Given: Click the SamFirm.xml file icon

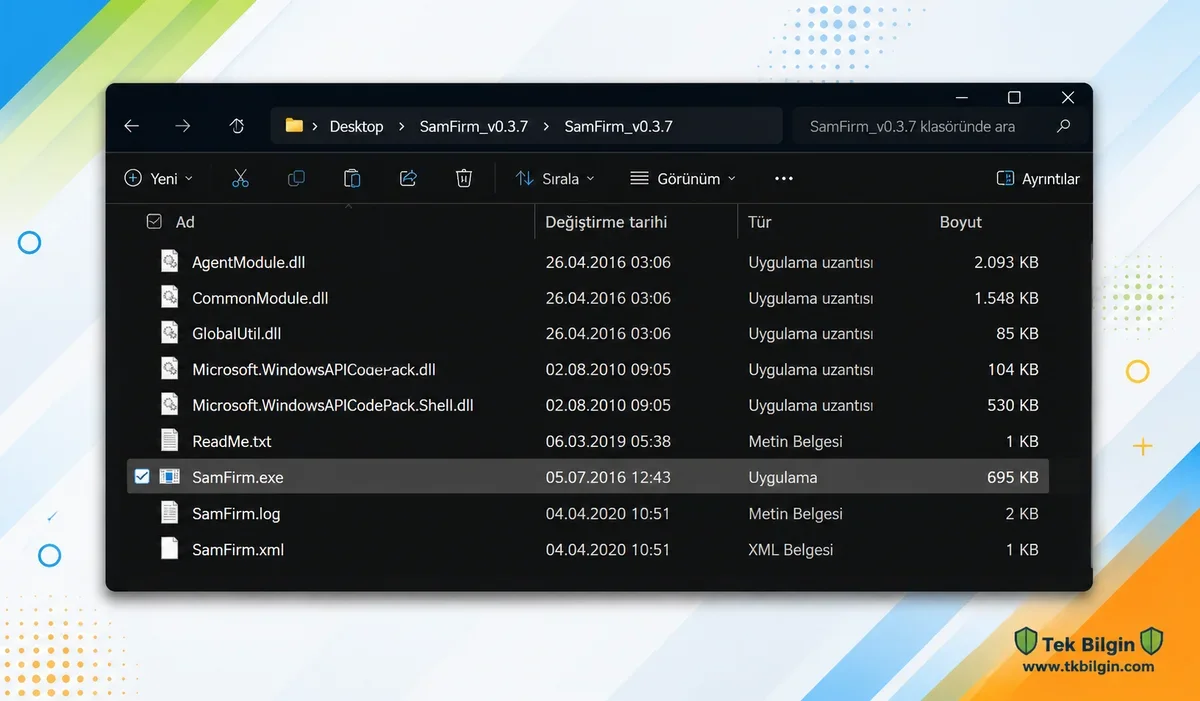Looking at the screenshot, I should [171, 549].
